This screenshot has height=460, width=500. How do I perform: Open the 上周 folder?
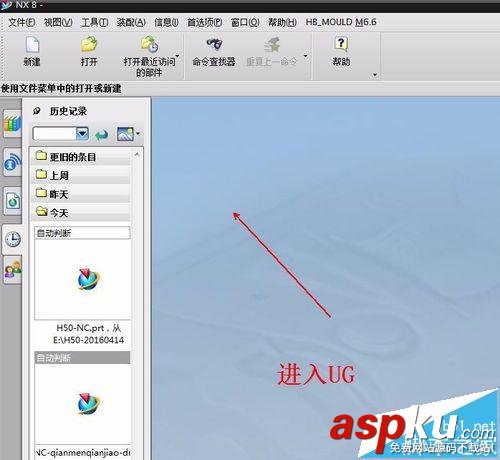pyautogui.click(x=81, y=175)
